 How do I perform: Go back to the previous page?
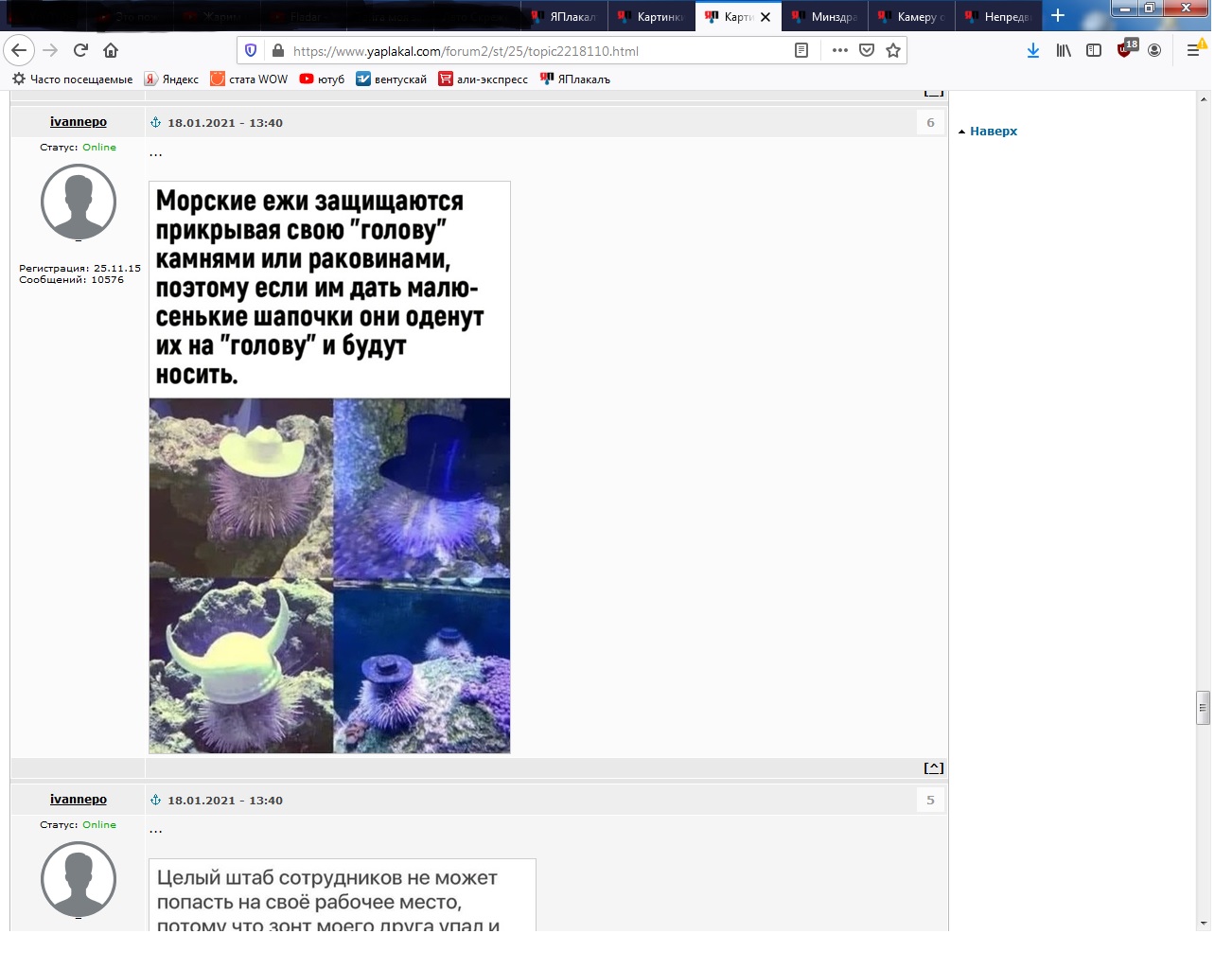coord(19,50)
